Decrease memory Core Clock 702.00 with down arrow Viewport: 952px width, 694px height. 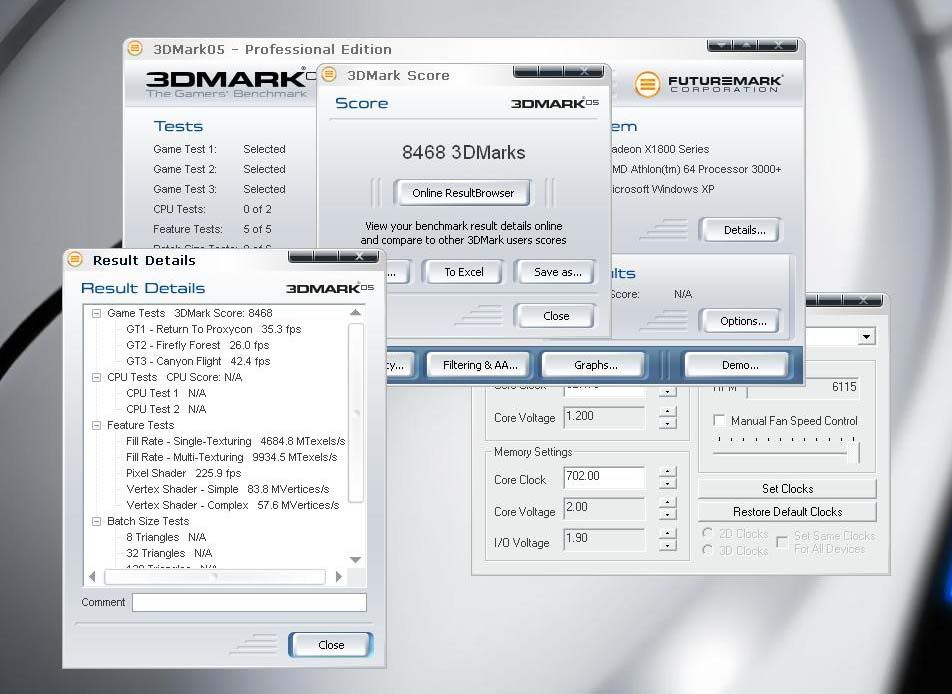[x=668, y=483]
